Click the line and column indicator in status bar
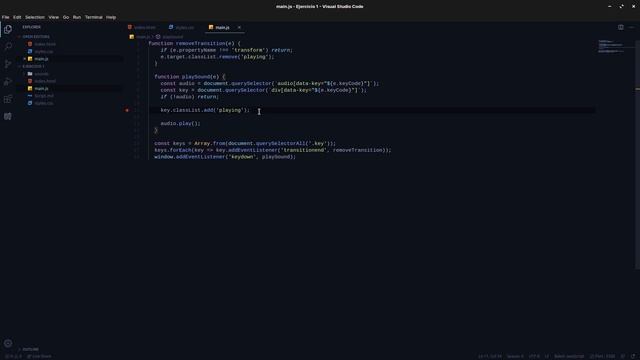The height and width of the screenshot is (360, 640). [490, 356]
